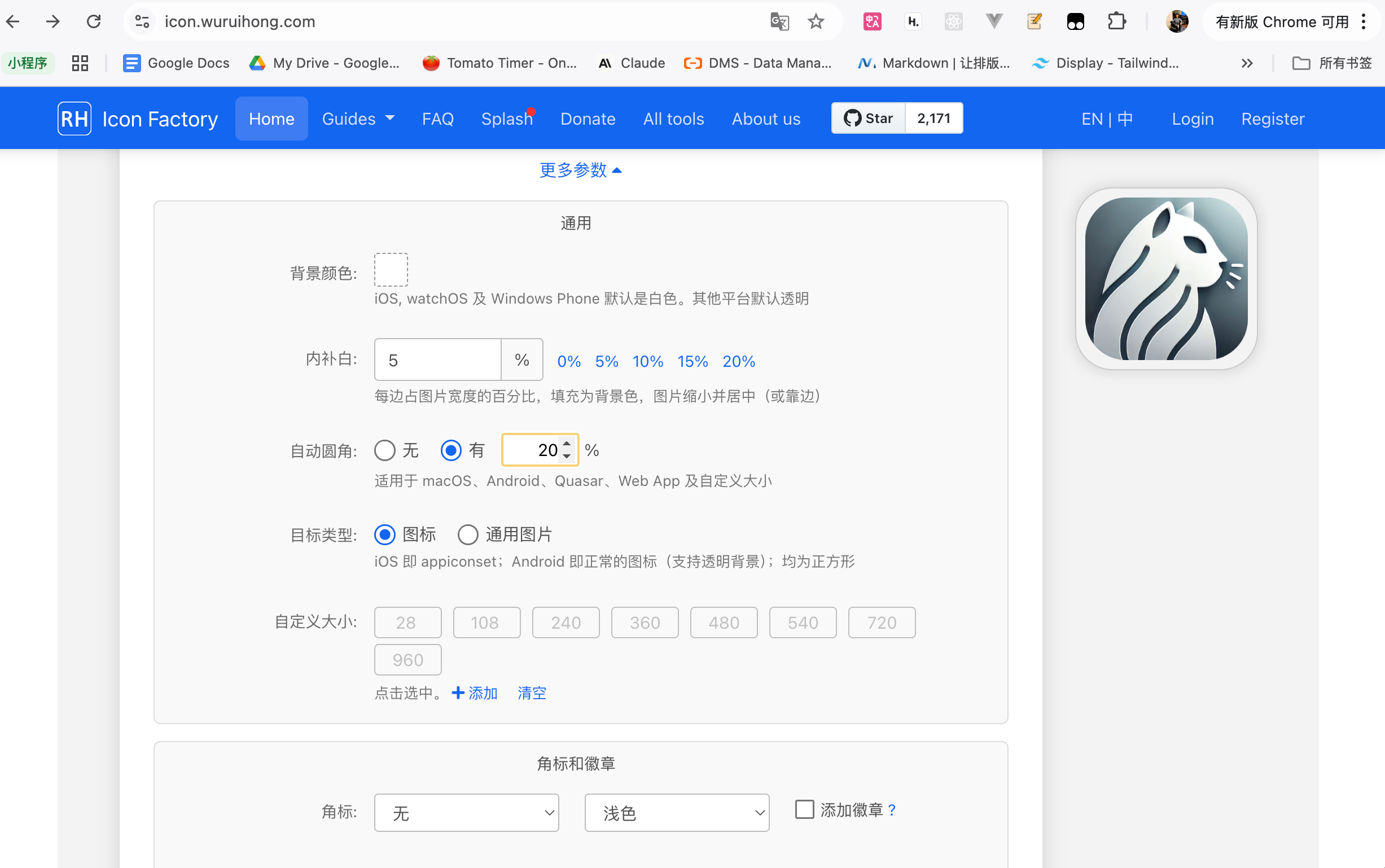Viewport: 1385px width, 868px height.
Task: Open the All tools nav item
Action: (673, 119)
